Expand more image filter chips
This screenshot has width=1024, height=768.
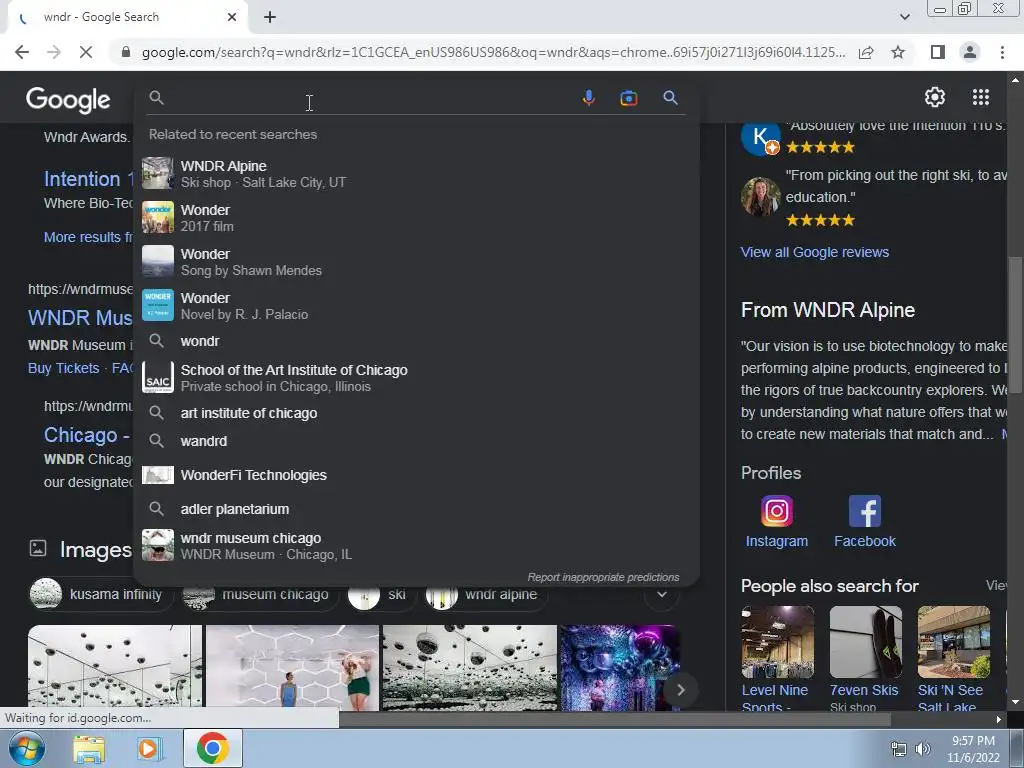[662, 594]
